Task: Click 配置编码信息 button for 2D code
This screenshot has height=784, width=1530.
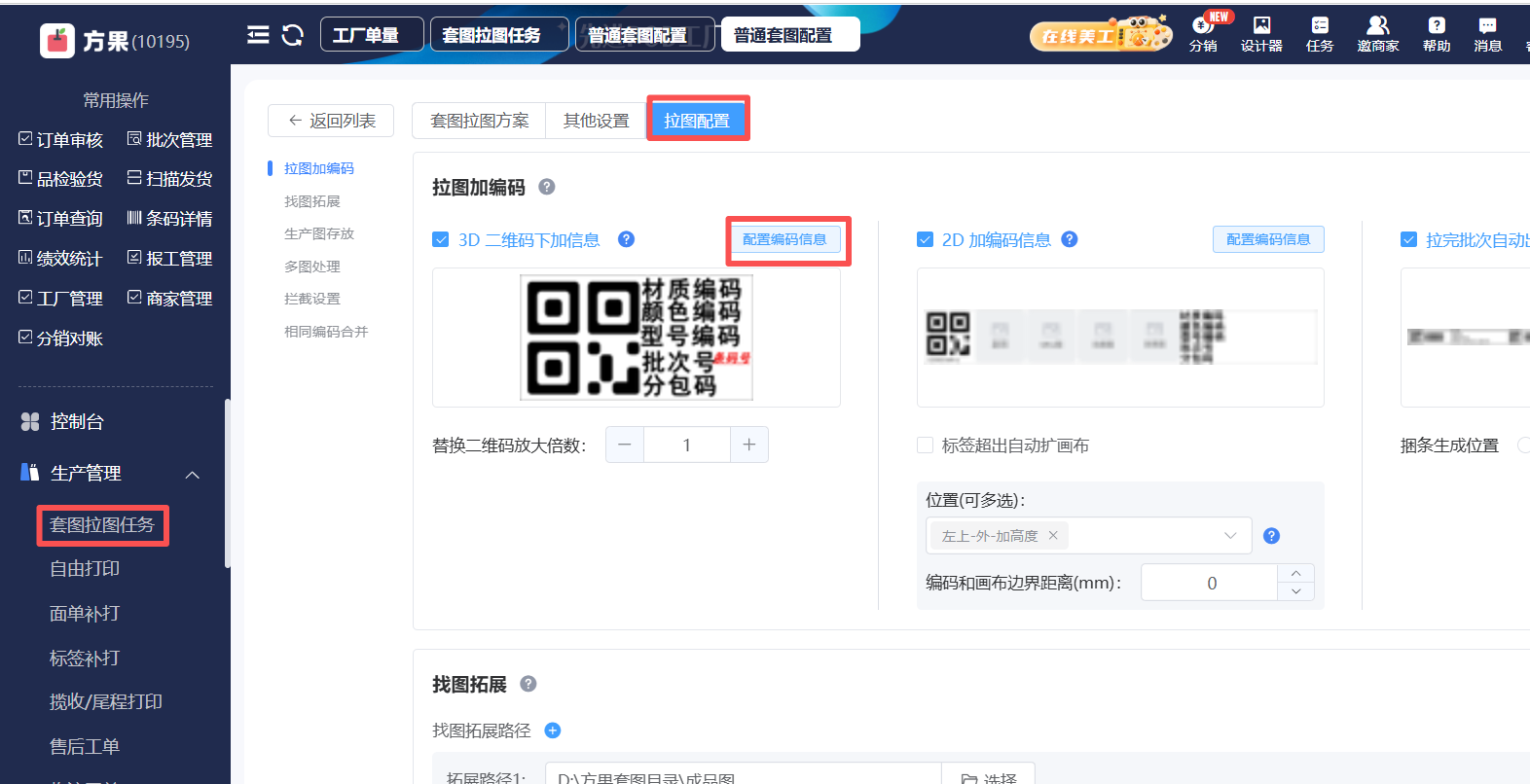Action: (1268, 239)
